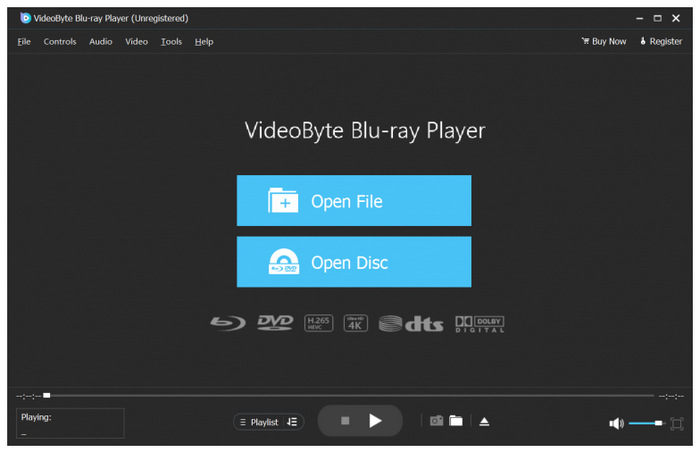This screenshot has width=700, height=453.
Task: Close the VideoByte player window
Action: [x=676, y=18]
